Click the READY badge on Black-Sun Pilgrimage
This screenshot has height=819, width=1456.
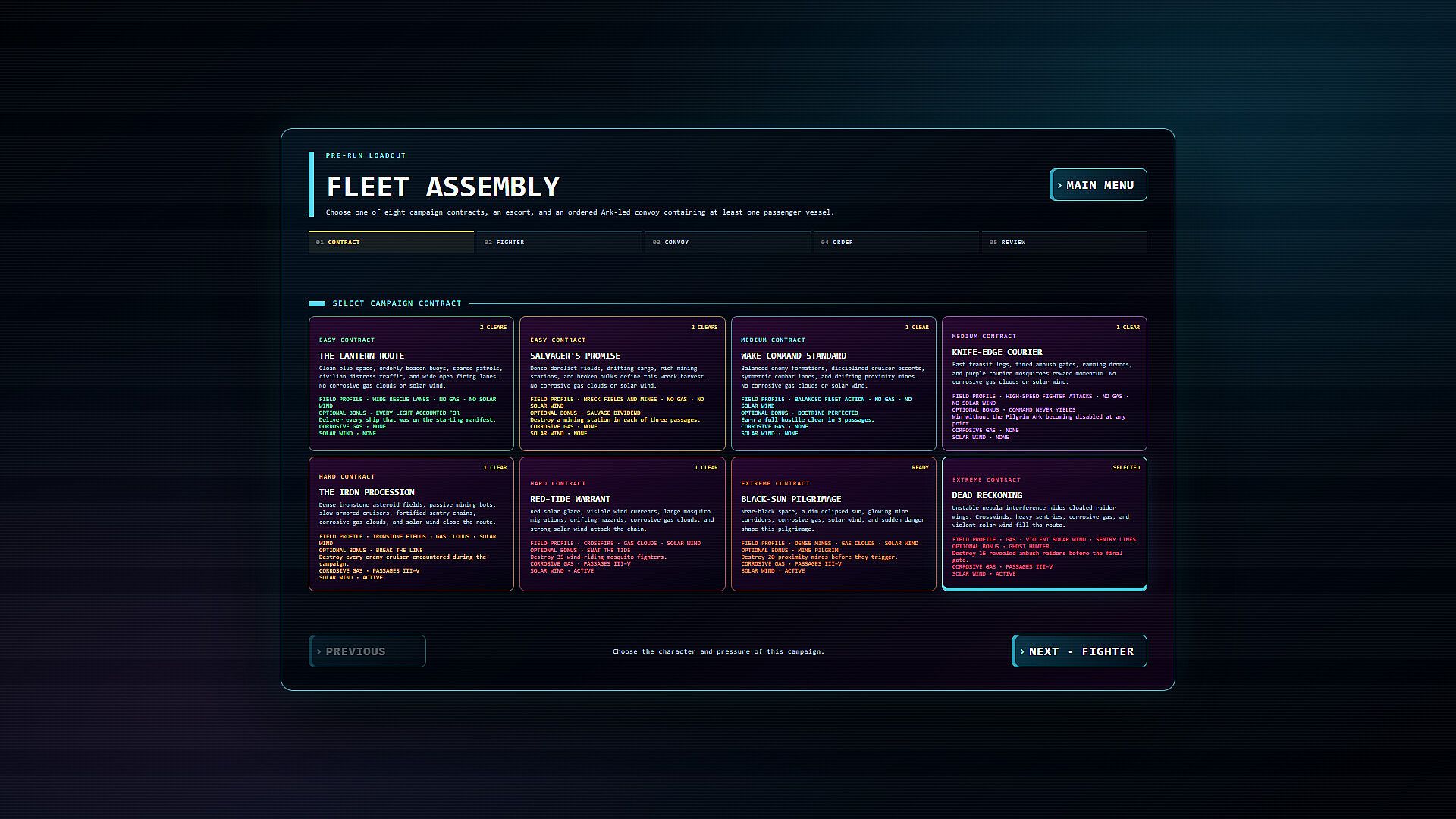coord(920,468)
